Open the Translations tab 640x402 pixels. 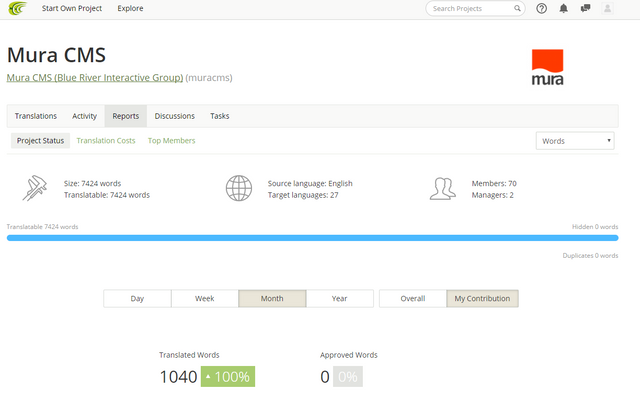pos(36,116)
